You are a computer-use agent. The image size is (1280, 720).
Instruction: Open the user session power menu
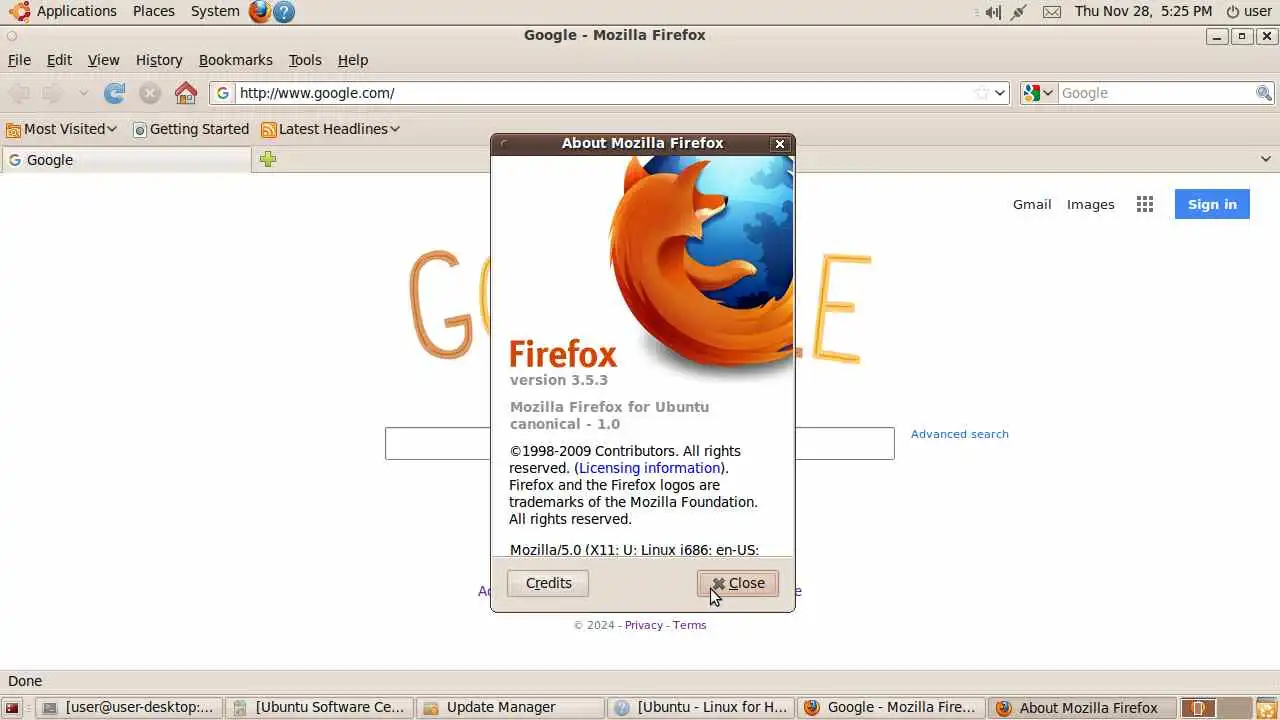click(x=1249, y=11)
